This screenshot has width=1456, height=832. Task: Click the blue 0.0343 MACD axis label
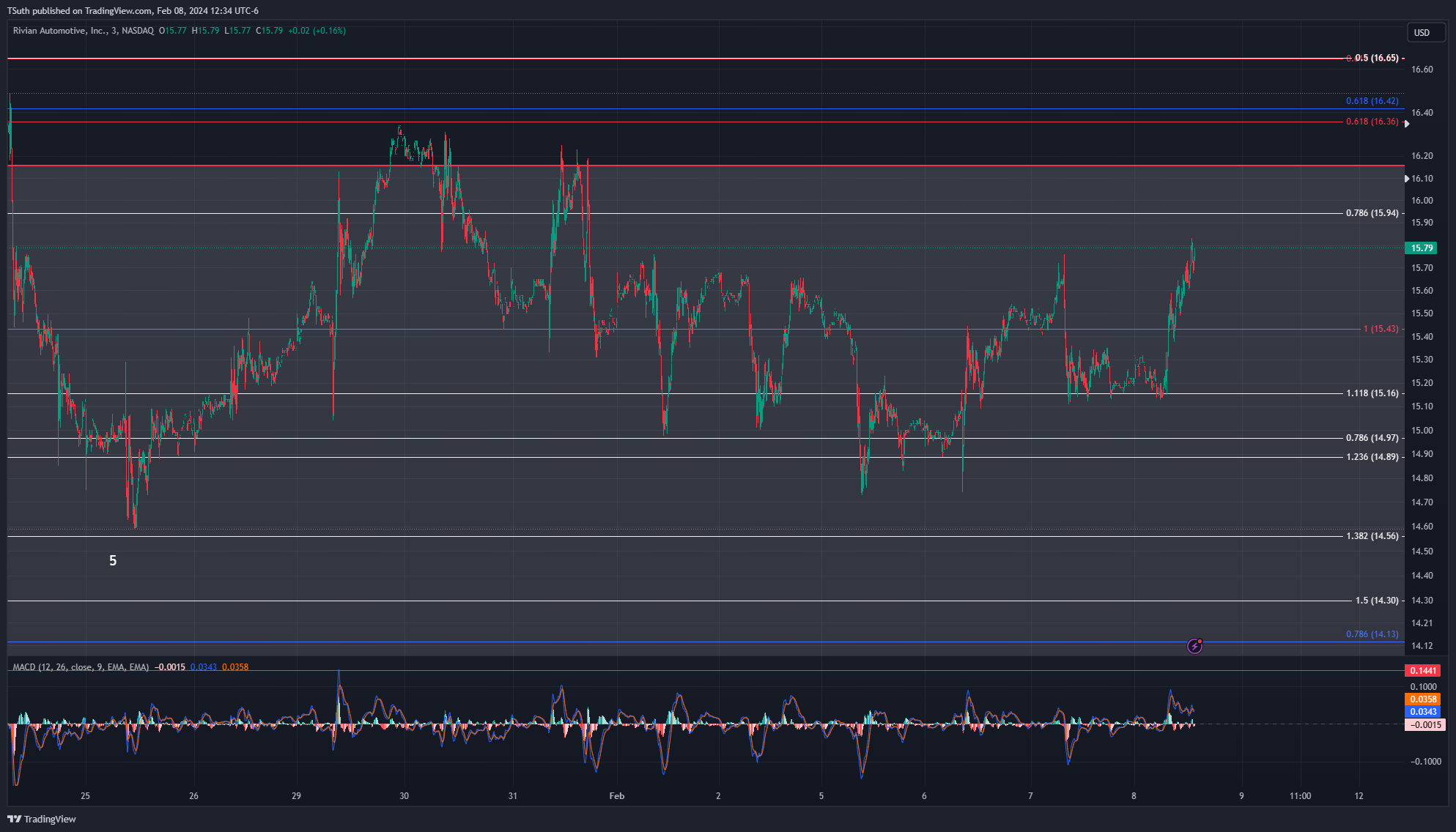tap(1422, 712)
